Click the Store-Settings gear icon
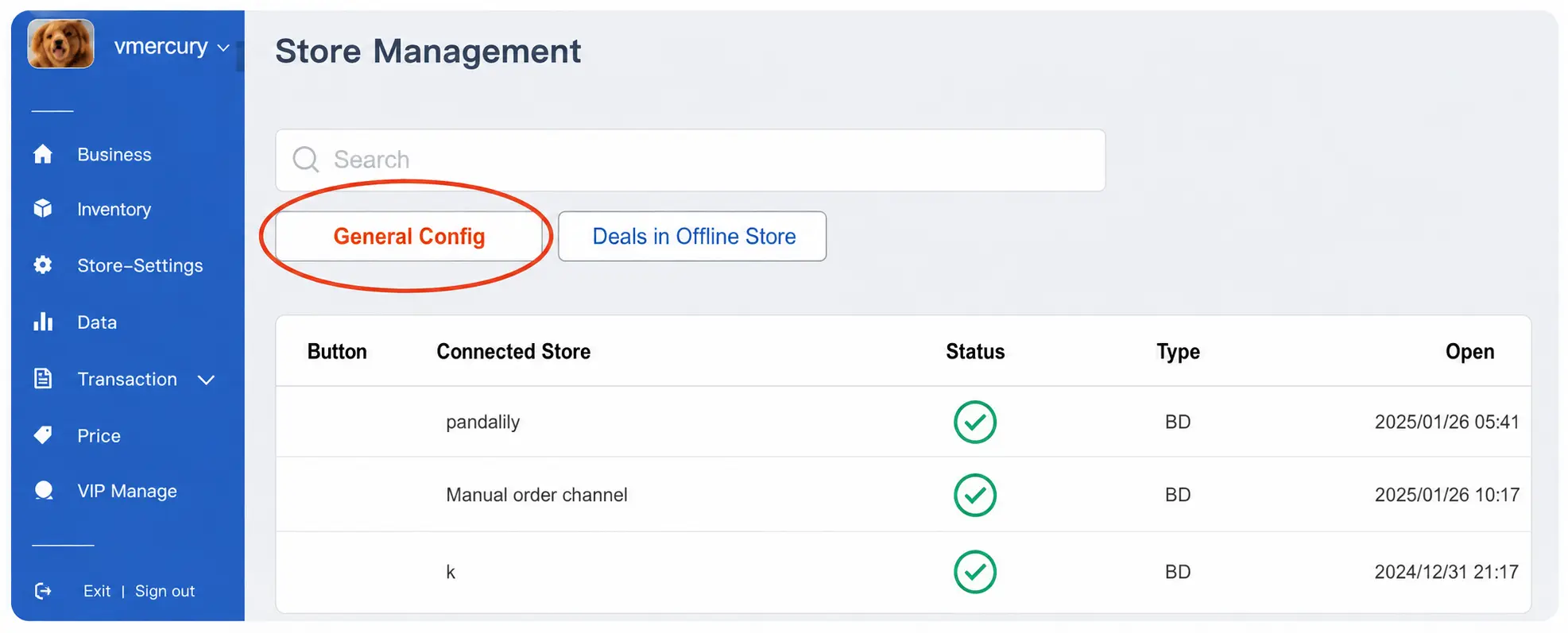The image size is (1568, 633). point(43,265)
